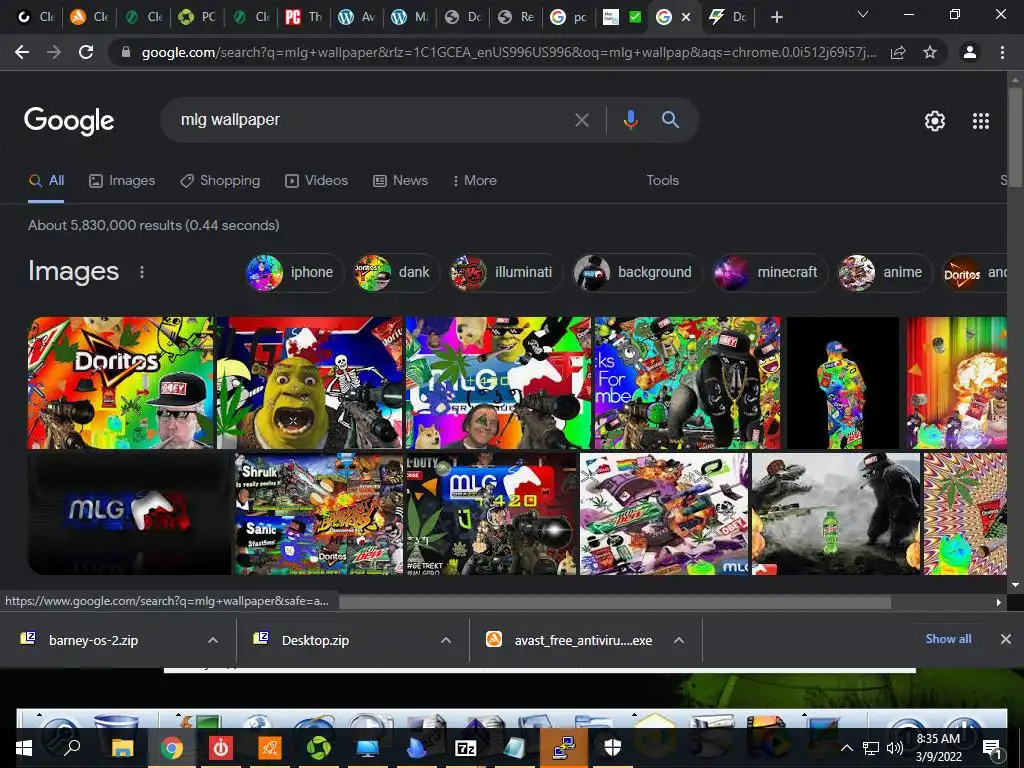
Task: Open the dinosaur and gorilla Mountain Dew thumbnail
Action: [x=835, y=514]
